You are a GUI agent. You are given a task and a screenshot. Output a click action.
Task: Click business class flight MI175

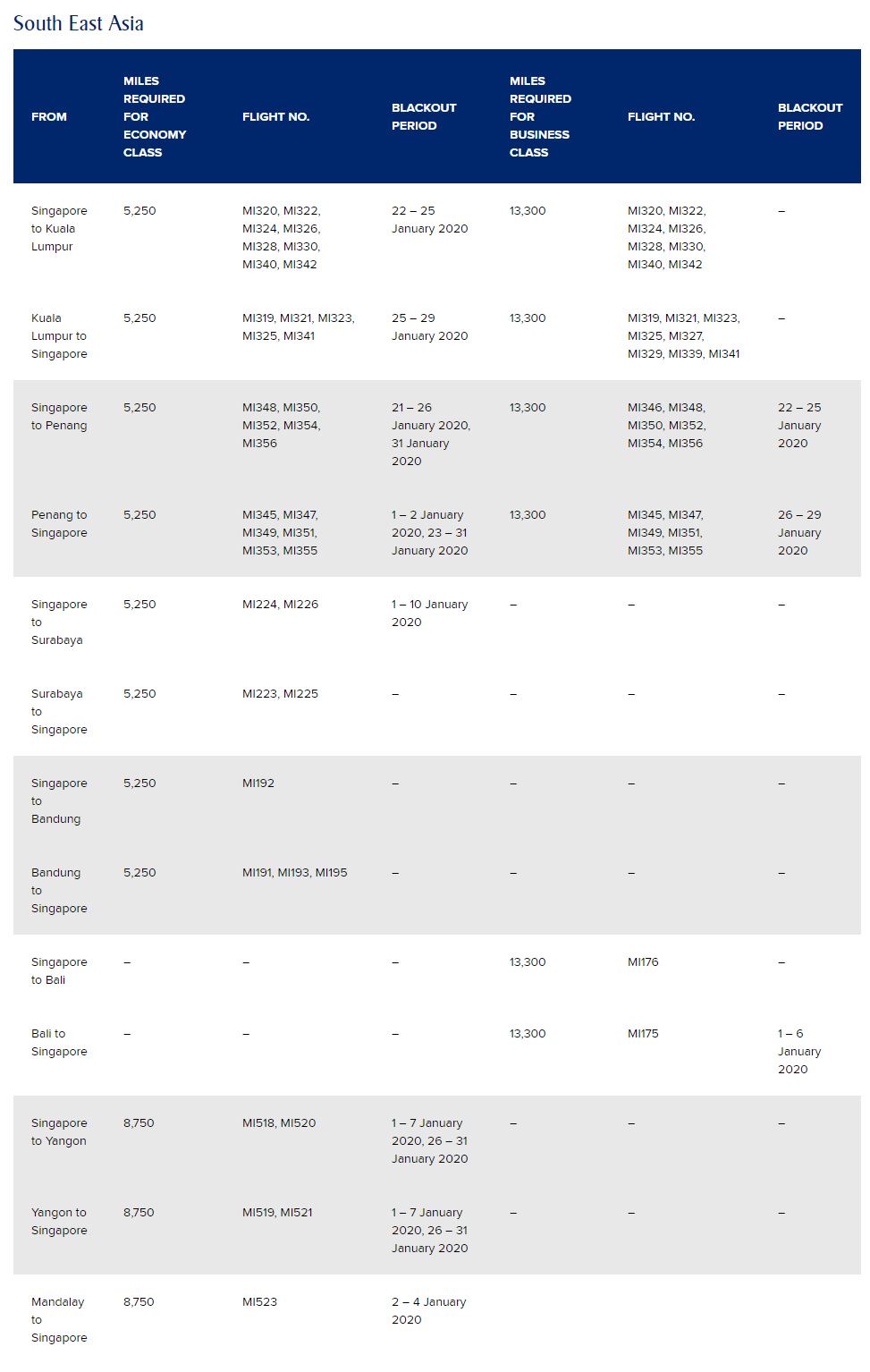(643, 1033)
